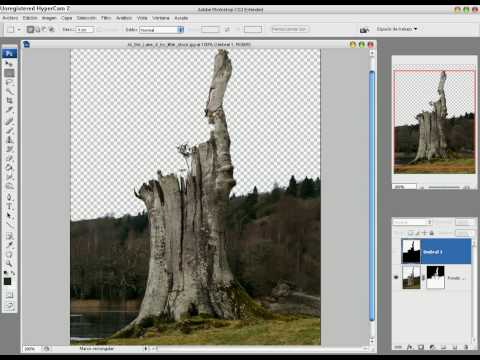This screenshot has height=360, width=480.
Task: Click the Perfeccionar borde button
Action: 289,29
